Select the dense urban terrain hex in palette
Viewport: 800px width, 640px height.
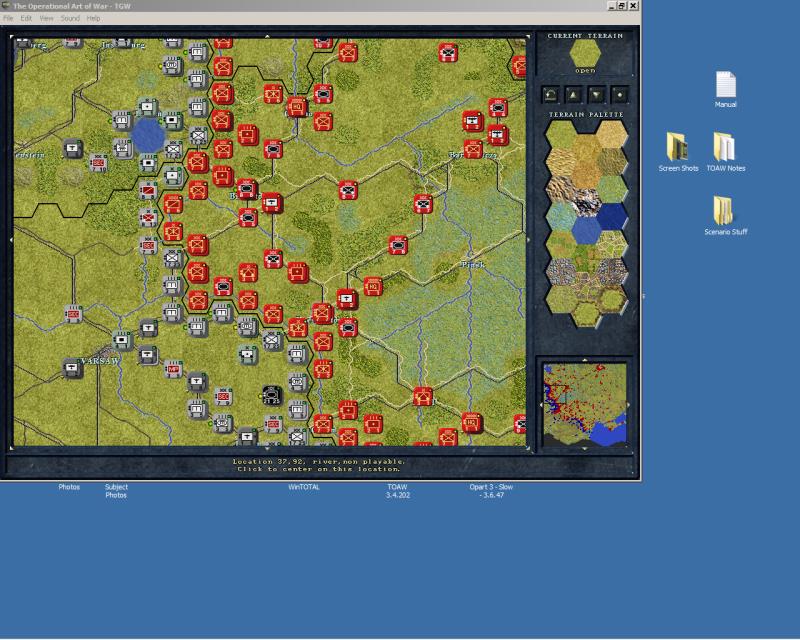(560, 272)
